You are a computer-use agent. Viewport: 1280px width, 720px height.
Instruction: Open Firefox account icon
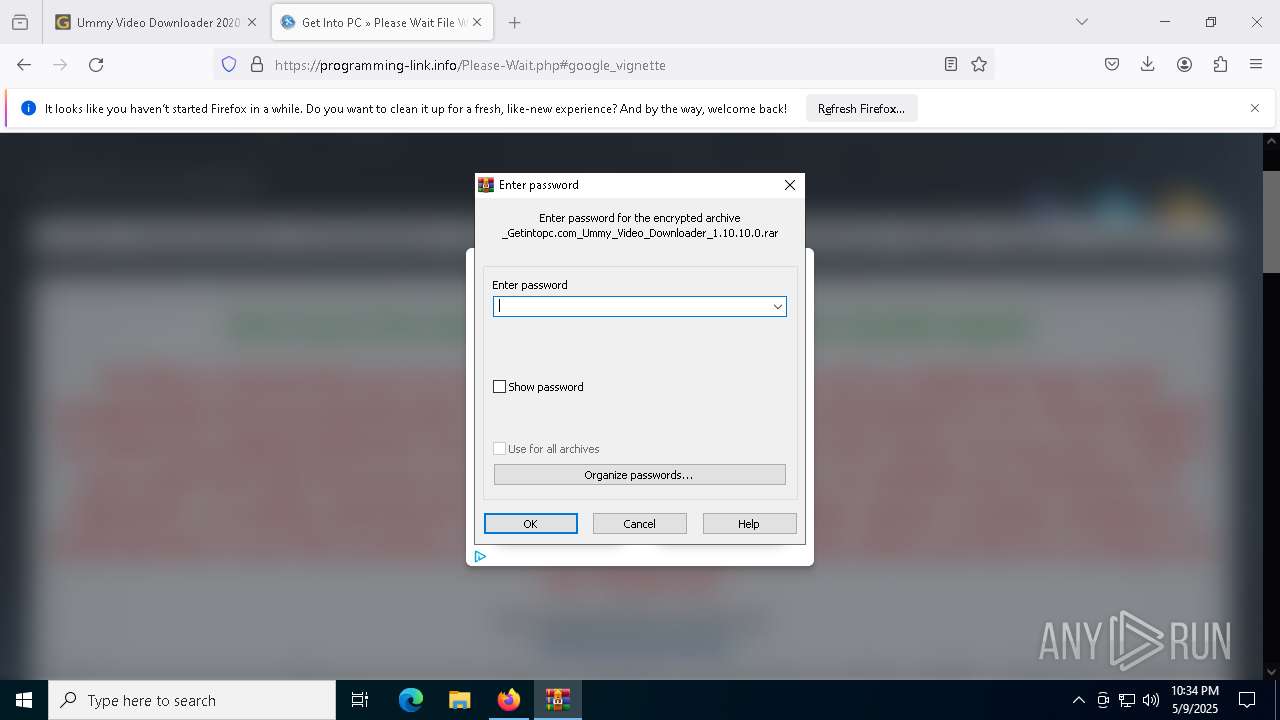click(x=1184, y=65)
